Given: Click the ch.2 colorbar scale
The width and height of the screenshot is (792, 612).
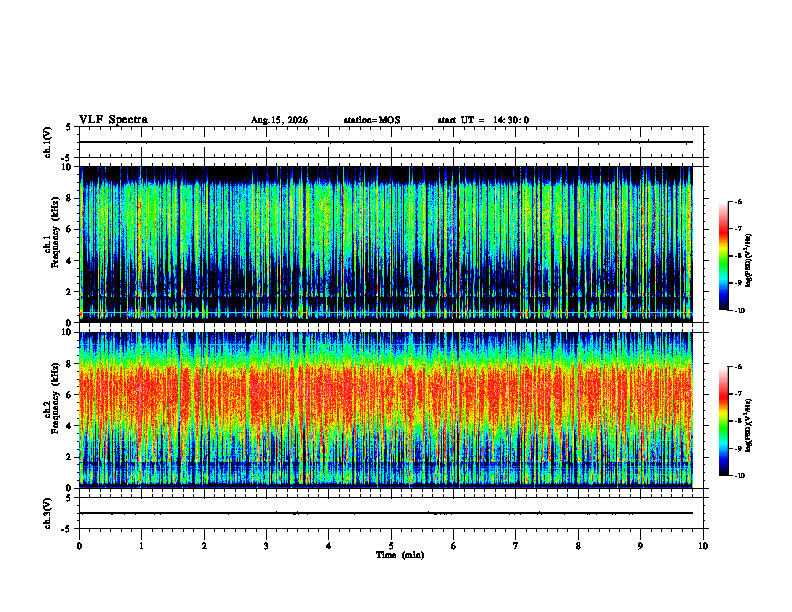Looking at the screenshot, I should (x=724, y=421).
